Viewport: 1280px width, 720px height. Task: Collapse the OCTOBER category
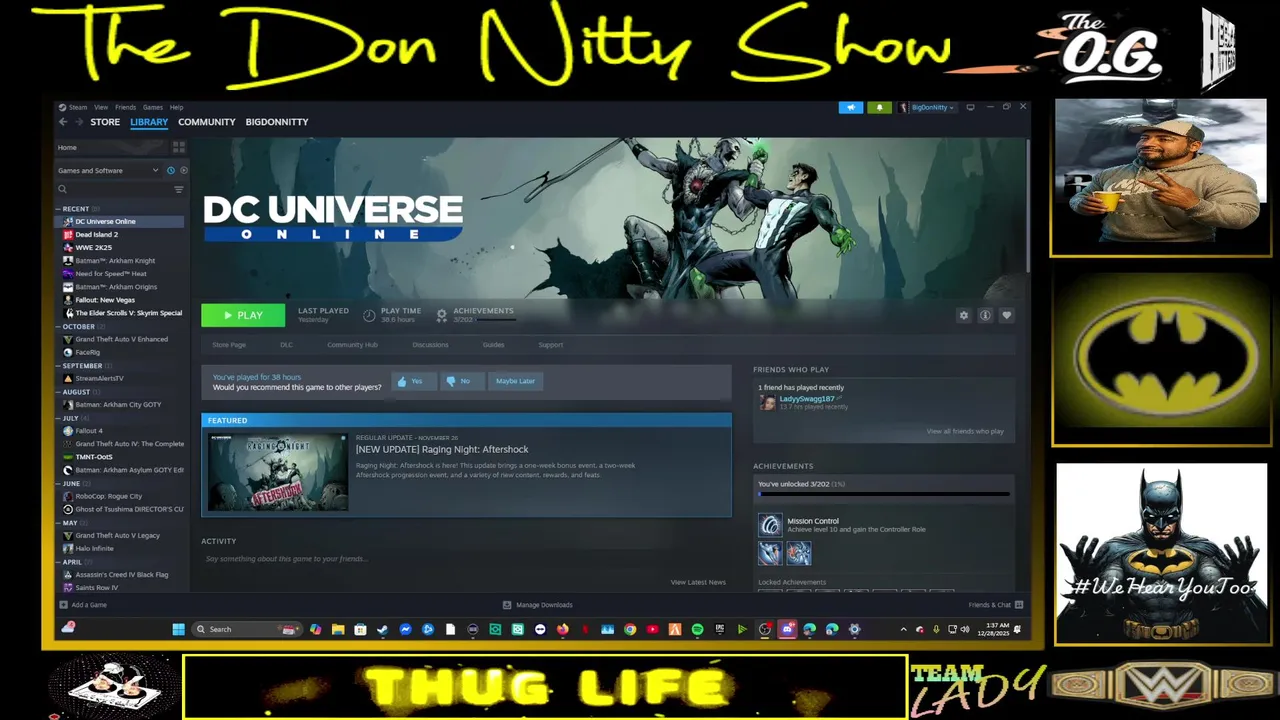point(77,327)
